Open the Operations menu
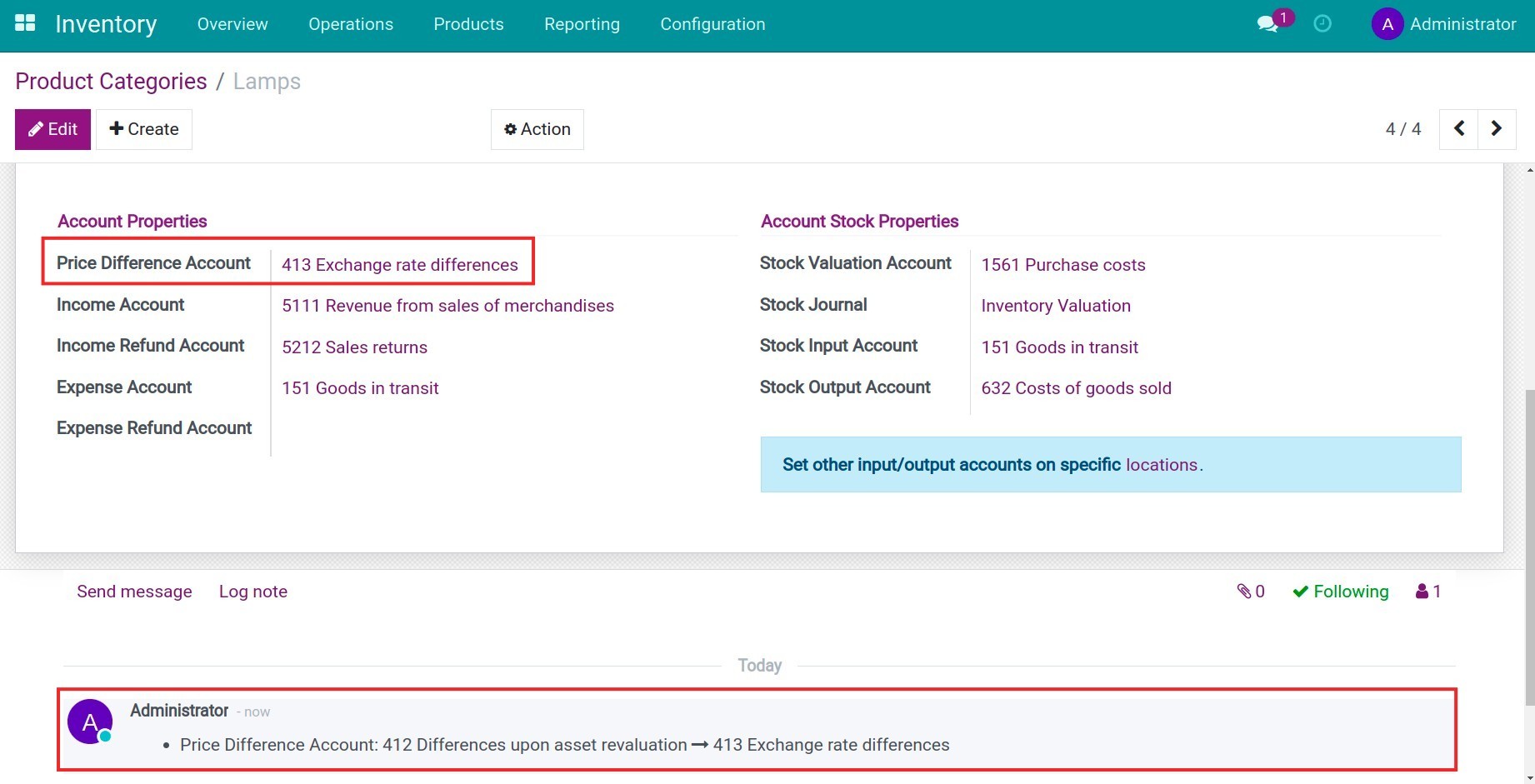 (350, 24)
